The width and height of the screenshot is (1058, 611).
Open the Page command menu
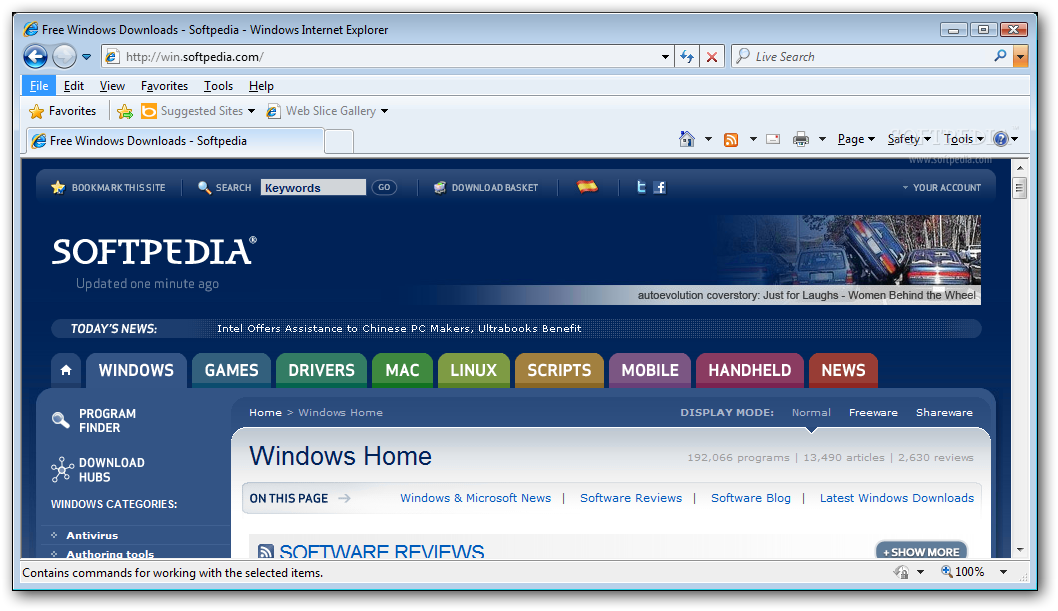856,139
